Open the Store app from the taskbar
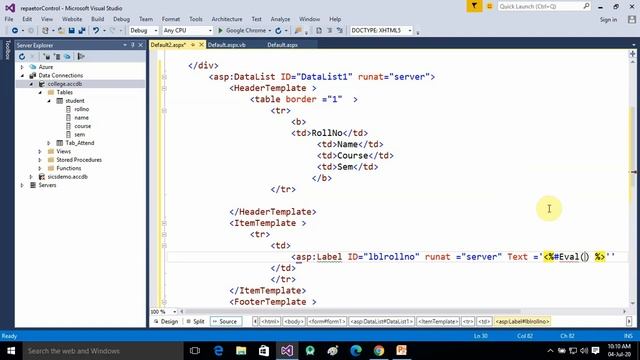 pyautogui.click(x=264, y=351)
